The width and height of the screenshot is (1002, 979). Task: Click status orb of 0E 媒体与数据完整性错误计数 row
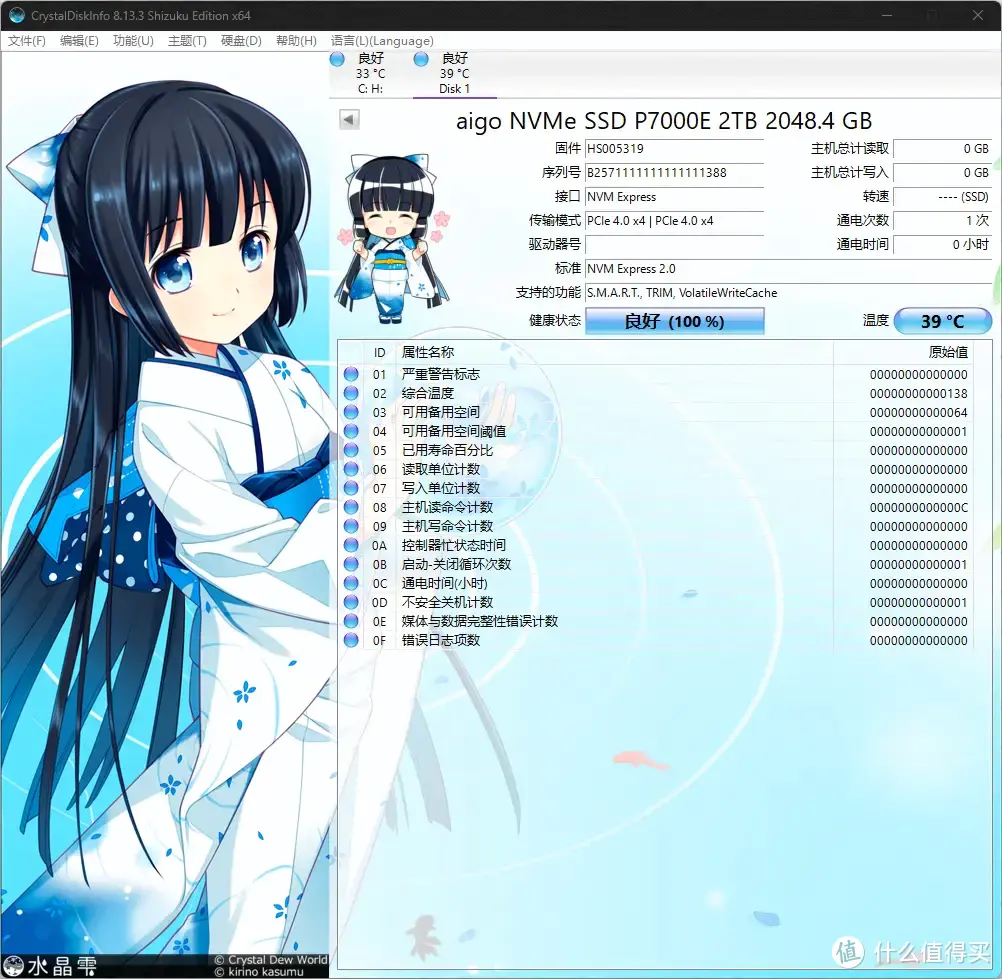click(351, 621)
